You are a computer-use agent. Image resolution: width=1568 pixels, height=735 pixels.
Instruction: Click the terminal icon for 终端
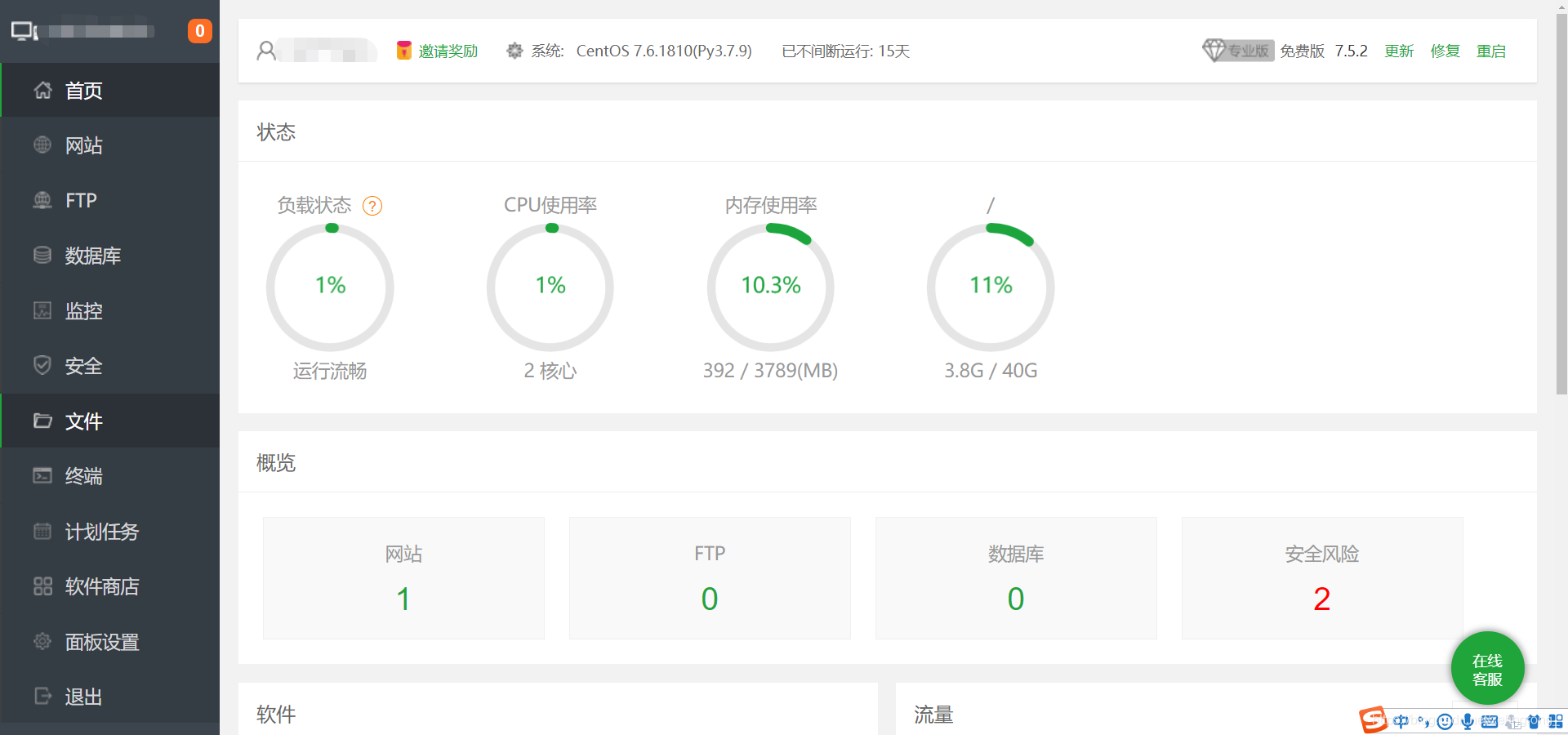42,475
